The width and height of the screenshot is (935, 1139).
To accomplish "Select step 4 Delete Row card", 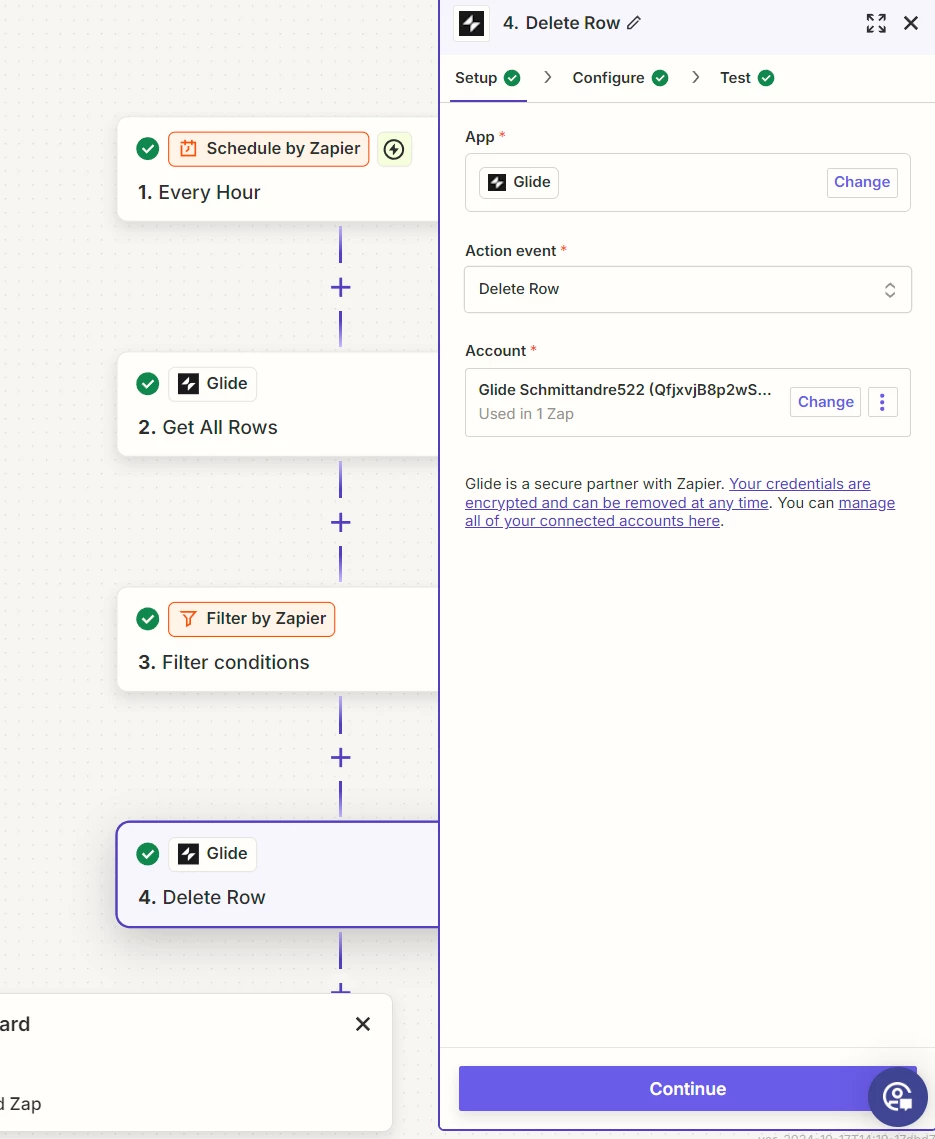I will (278, 875).
